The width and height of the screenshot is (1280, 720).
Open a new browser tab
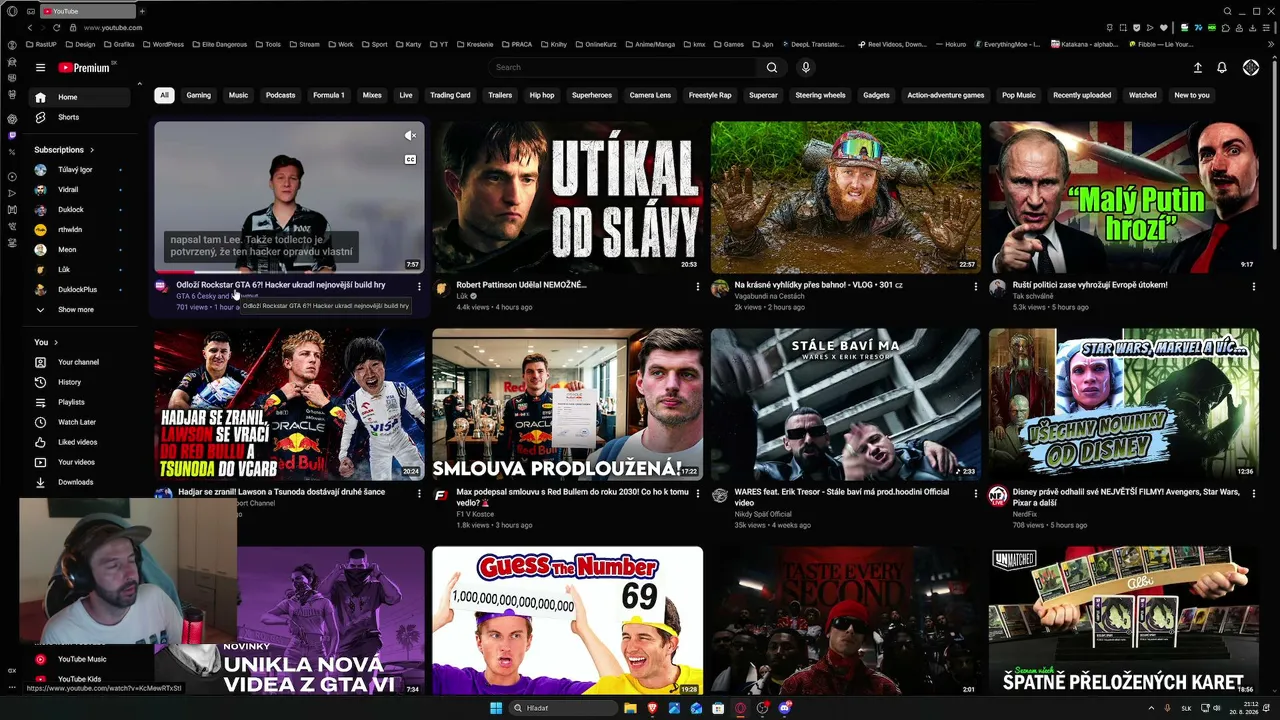click(142, 11)
